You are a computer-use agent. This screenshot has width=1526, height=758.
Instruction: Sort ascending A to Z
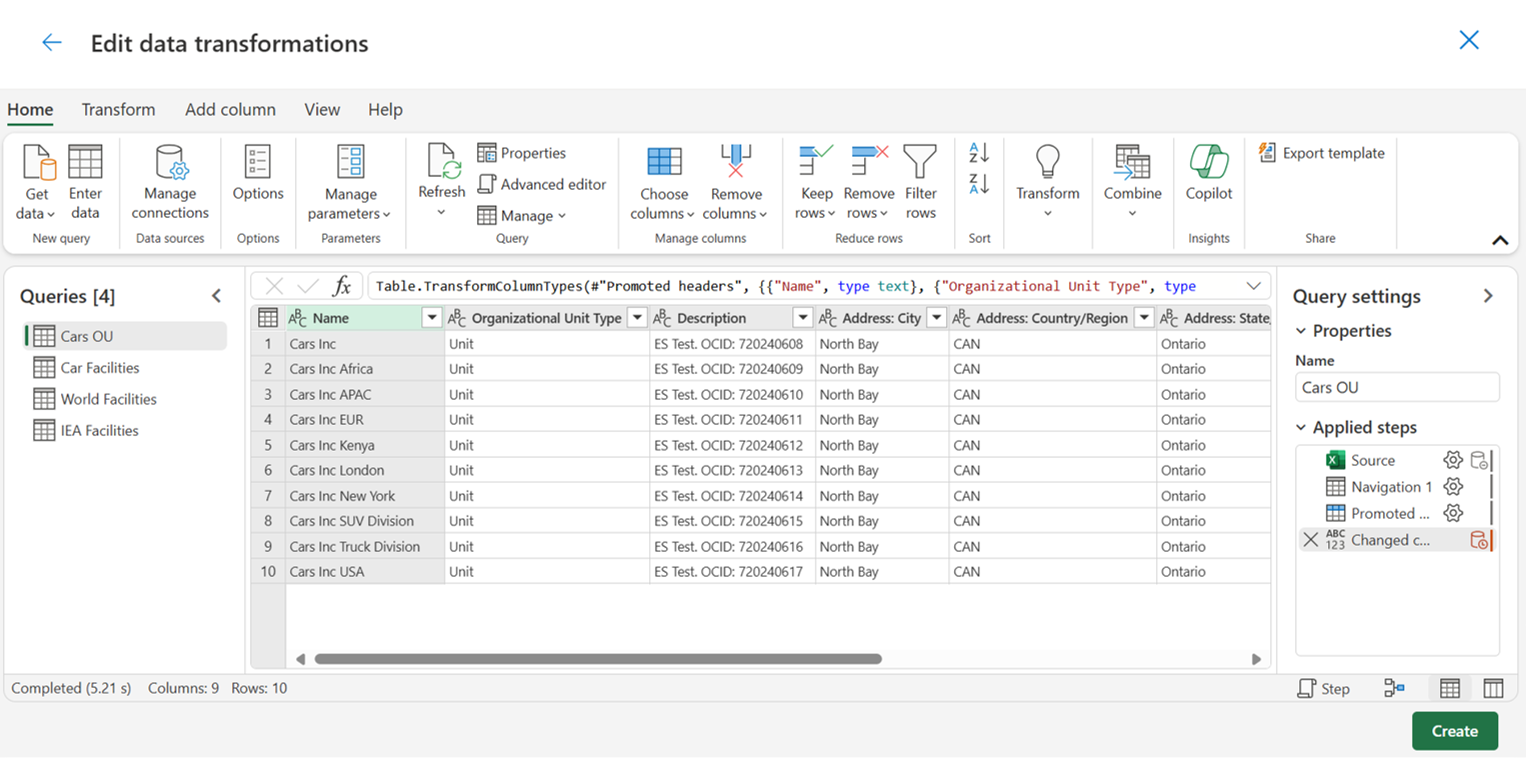pos(979,153)
